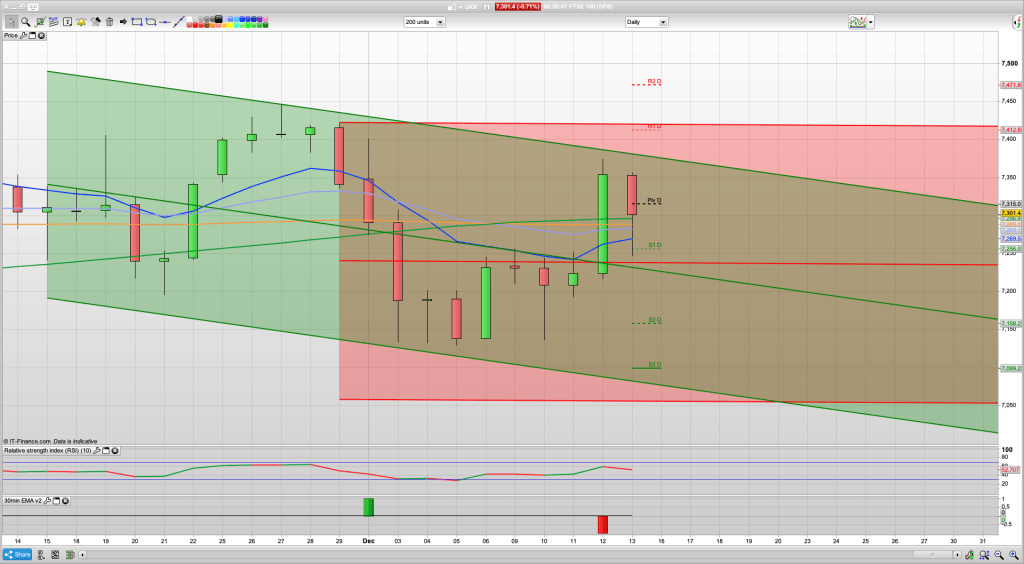1024x564 pixels.
Task: Close the 30min EMA v2 panel
Action: 65,501
